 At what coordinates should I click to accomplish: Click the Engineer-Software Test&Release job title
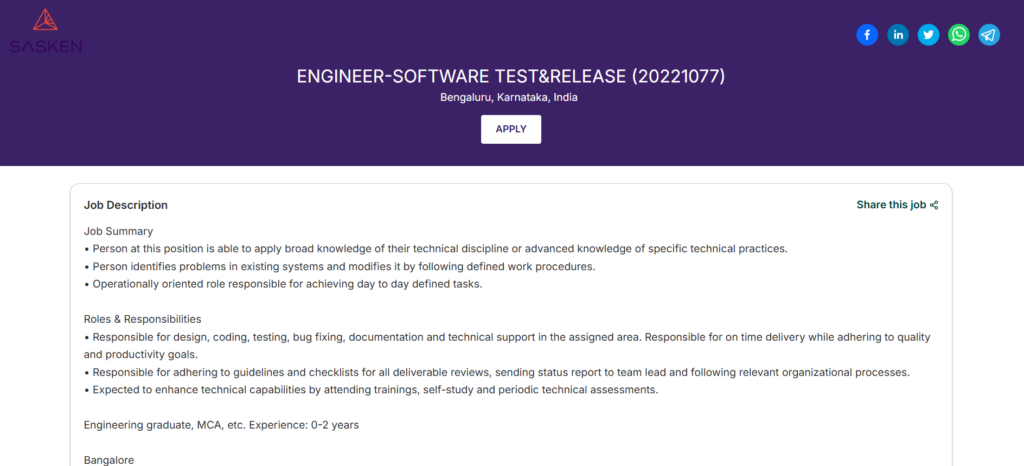(511, 76)
